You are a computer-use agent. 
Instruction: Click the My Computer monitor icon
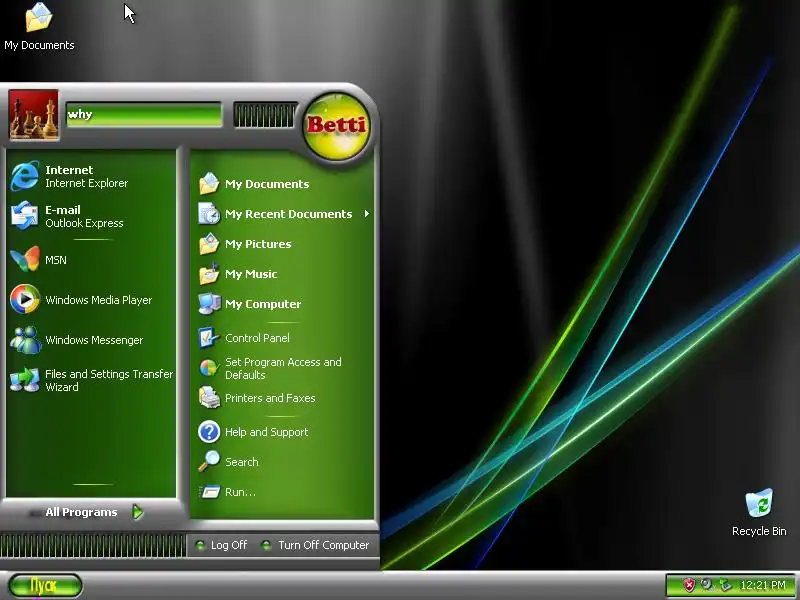click(x=209, y=304)
